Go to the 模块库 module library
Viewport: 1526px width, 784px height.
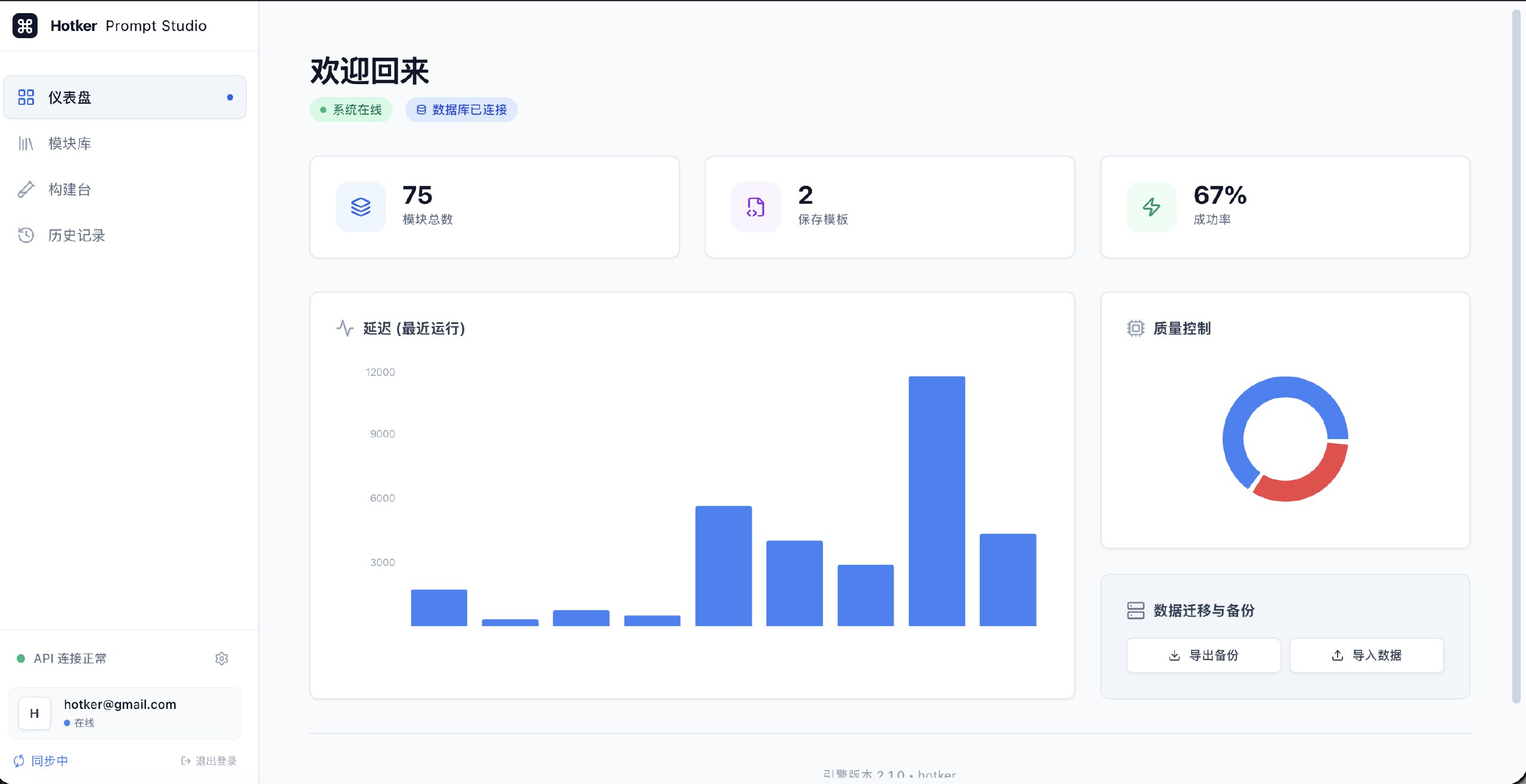point(70,144)
